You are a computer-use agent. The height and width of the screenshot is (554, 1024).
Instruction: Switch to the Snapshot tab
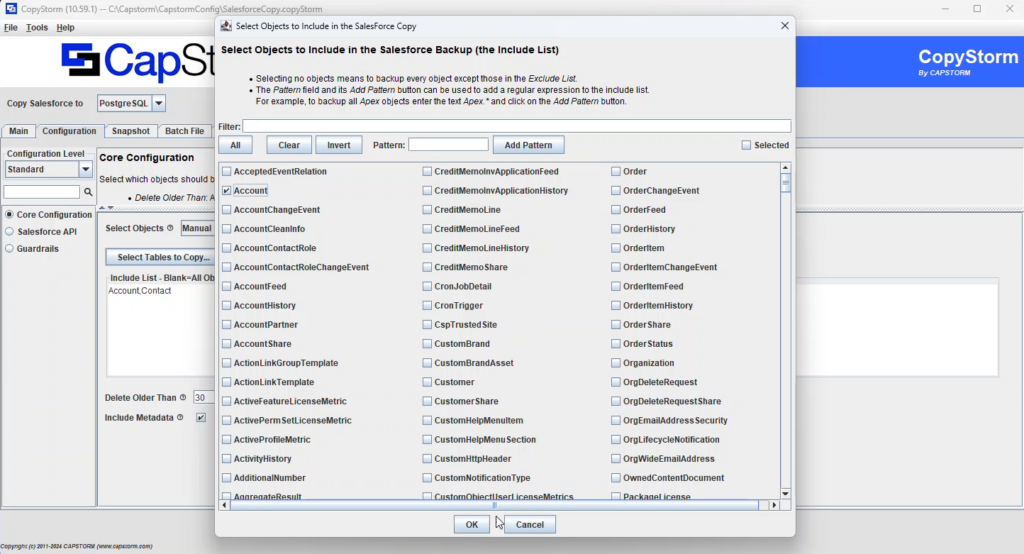[x=131, y=131]
